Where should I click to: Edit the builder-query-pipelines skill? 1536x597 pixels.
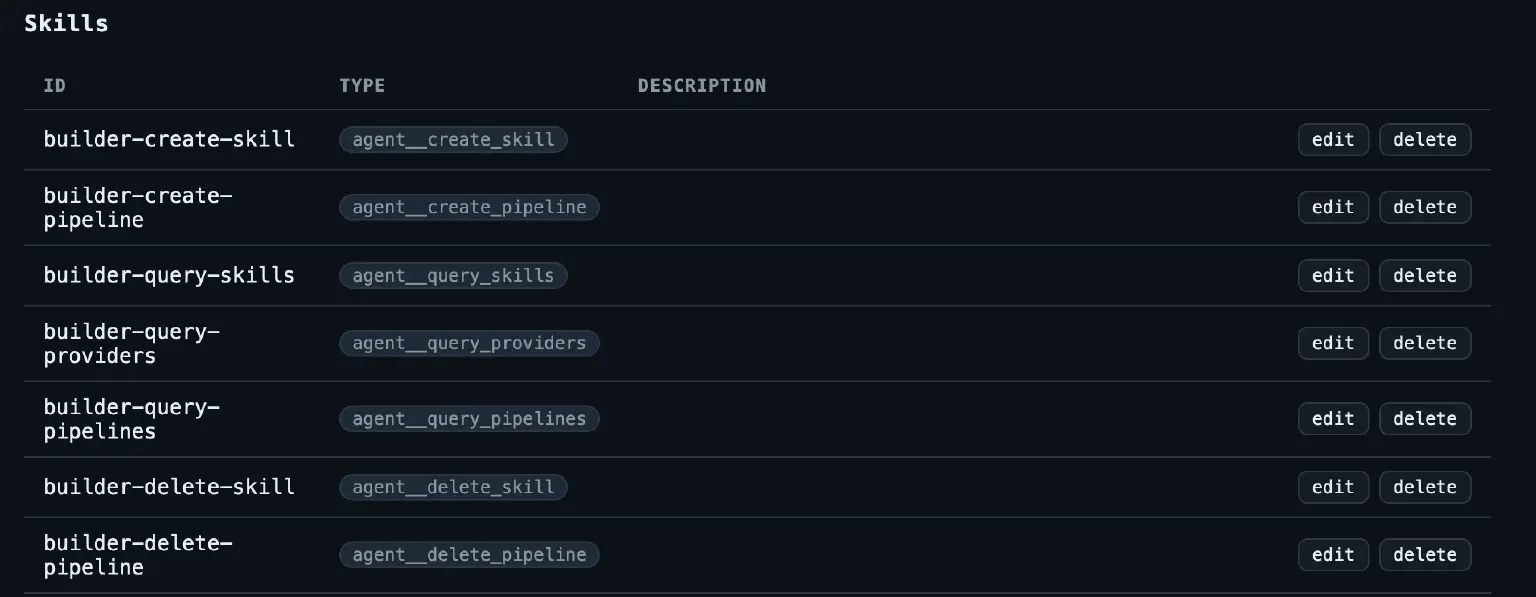pyautogui.click(x=1333, y=419)
